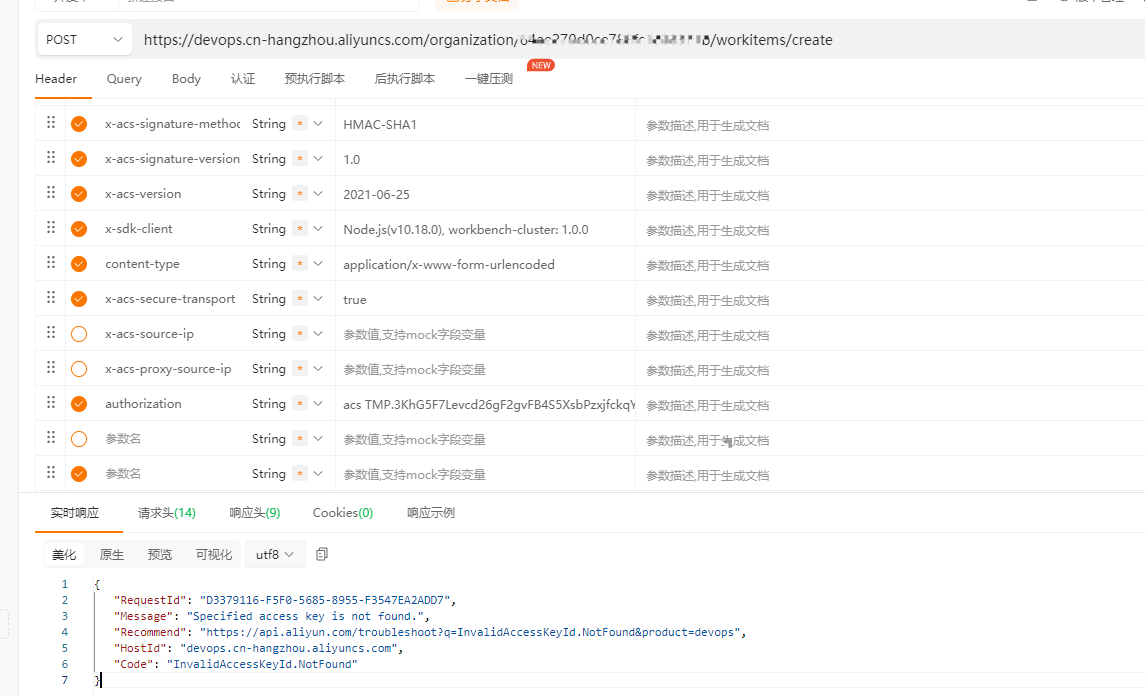
Task: Click the drag handle next to x-acs-version header
Action: pos(50,193)
